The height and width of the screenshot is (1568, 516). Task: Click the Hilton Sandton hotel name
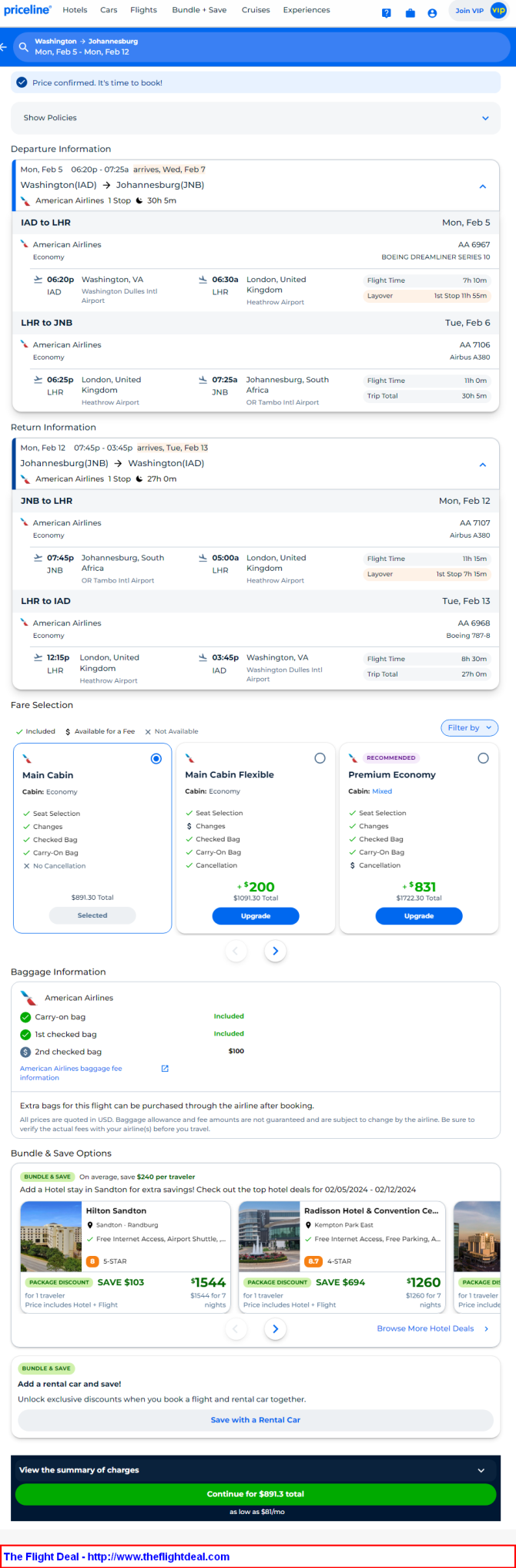point(116,1211)
